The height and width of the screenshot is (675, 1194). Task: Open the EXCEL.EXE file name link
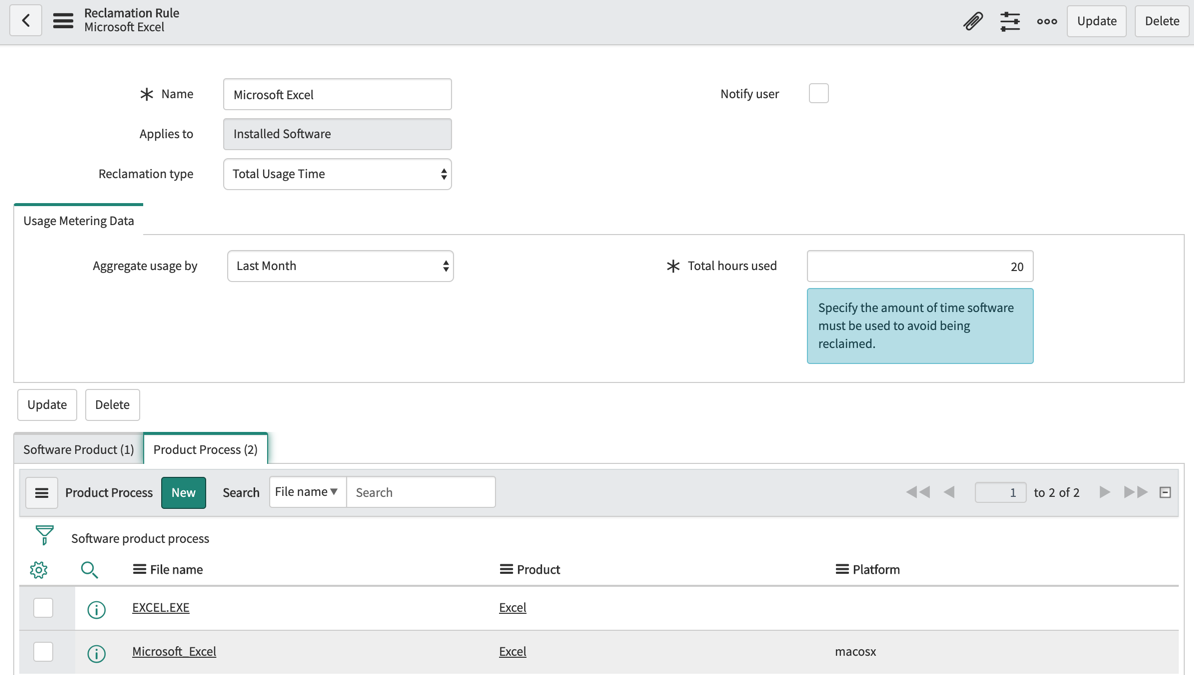tap(161, 608)
